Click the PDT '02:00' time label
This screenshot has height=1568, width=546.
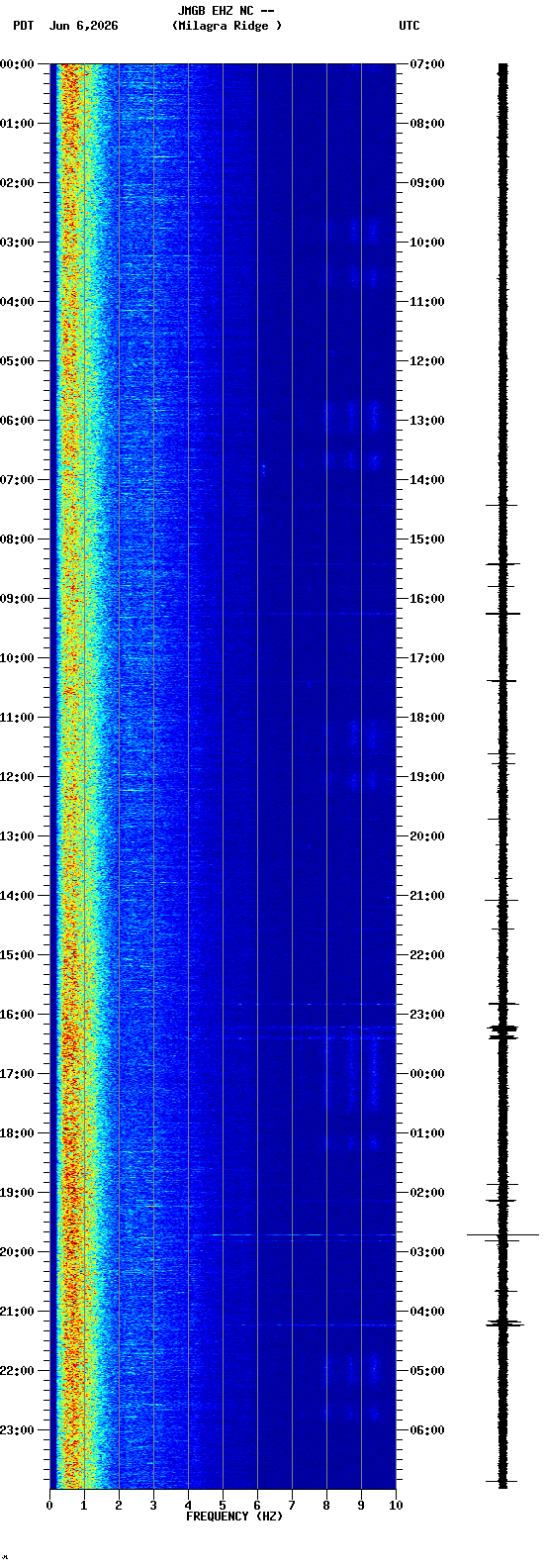pyautogui.click(x=18, y=183)
